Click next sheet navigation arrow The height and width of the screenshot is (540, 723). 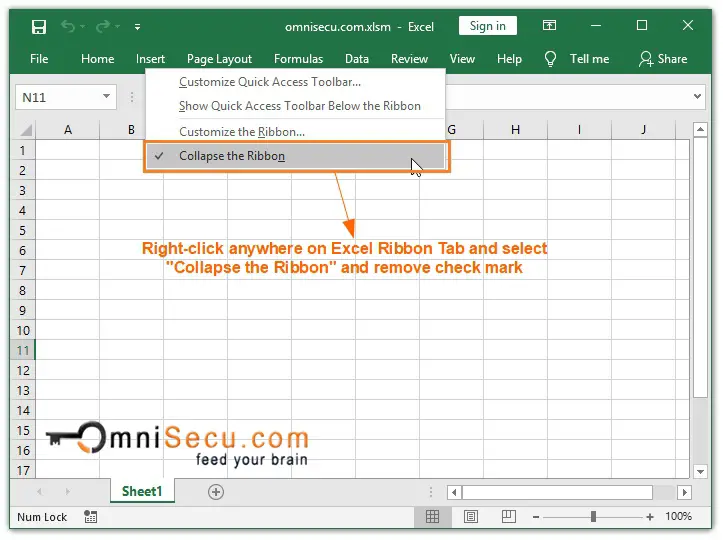67,492
